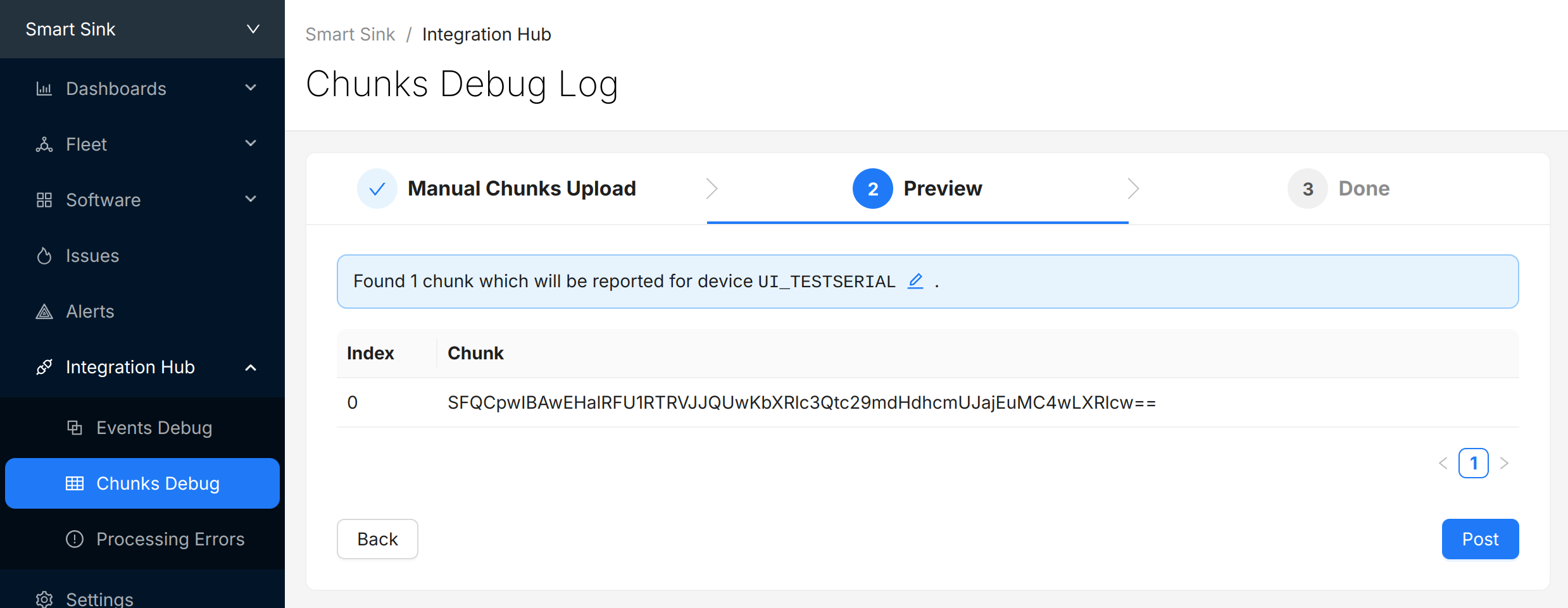Expand the Software section chevron
1568x608 pixels.
[251, 199]
